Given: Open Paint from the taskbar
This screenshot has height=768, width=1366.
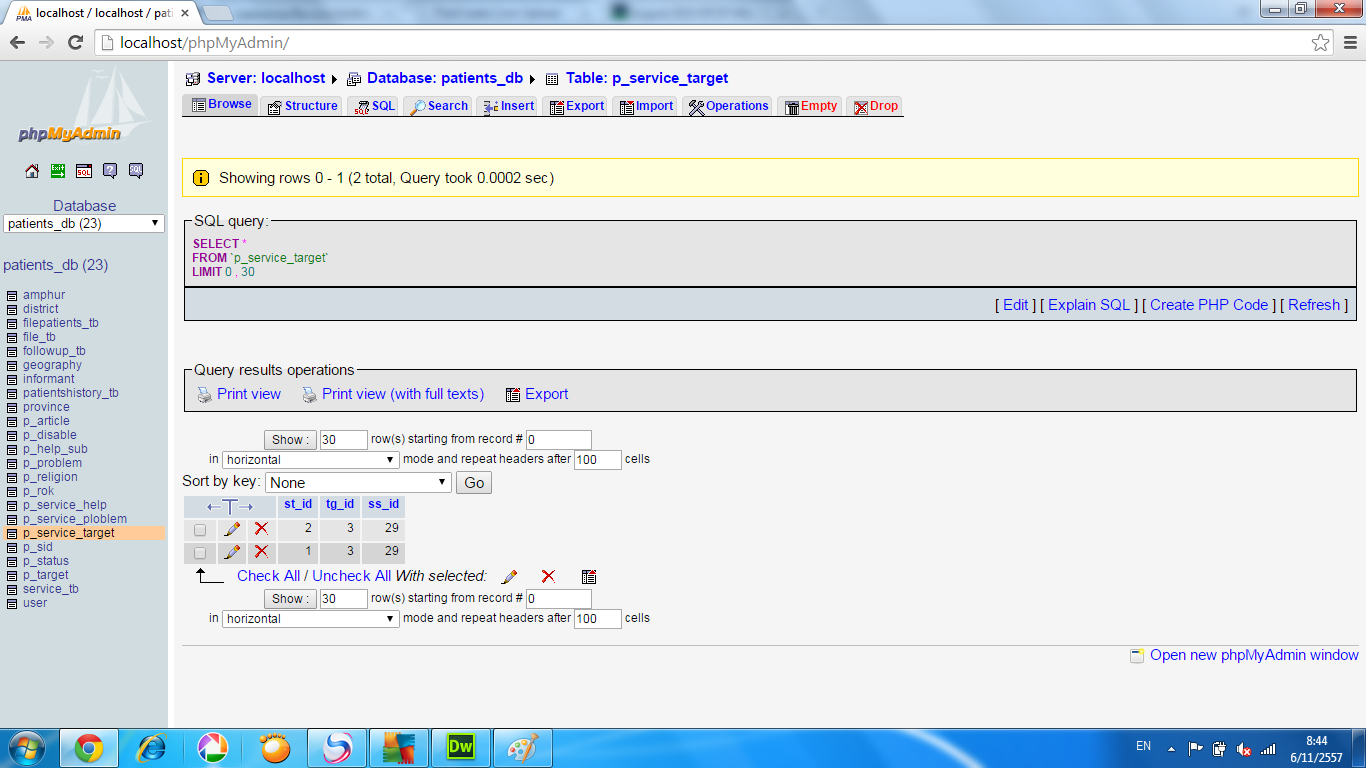Looking at the screenshot, I should click(x=522, y=748).
